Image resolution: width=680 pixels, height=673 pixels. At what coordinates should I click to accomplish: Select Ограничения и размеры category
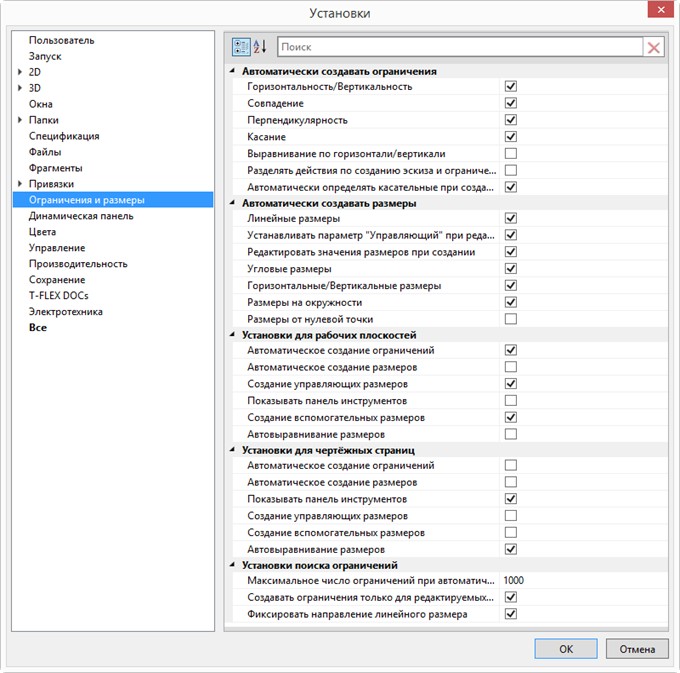(113, 200)
